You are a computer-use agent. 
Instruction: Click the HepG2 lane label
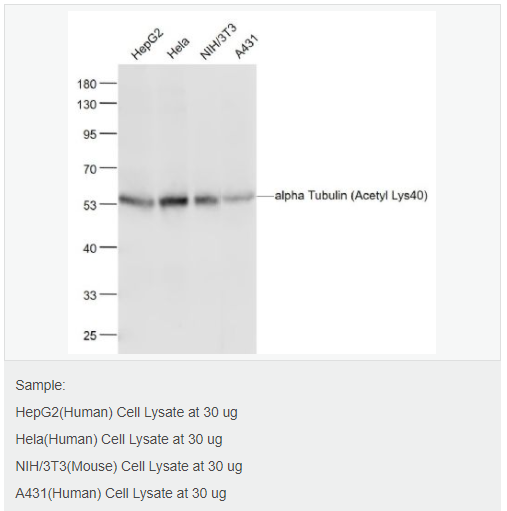147,44
